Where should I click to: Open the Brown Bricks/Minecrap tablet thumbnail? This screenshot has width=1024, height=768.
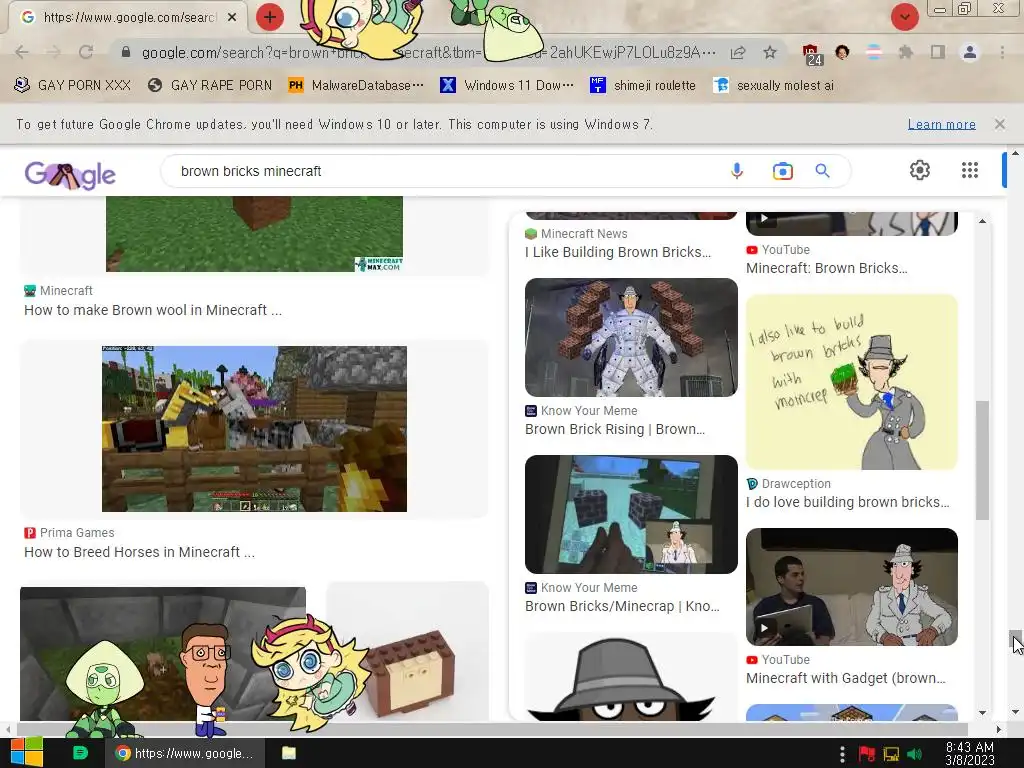point(631,515)
